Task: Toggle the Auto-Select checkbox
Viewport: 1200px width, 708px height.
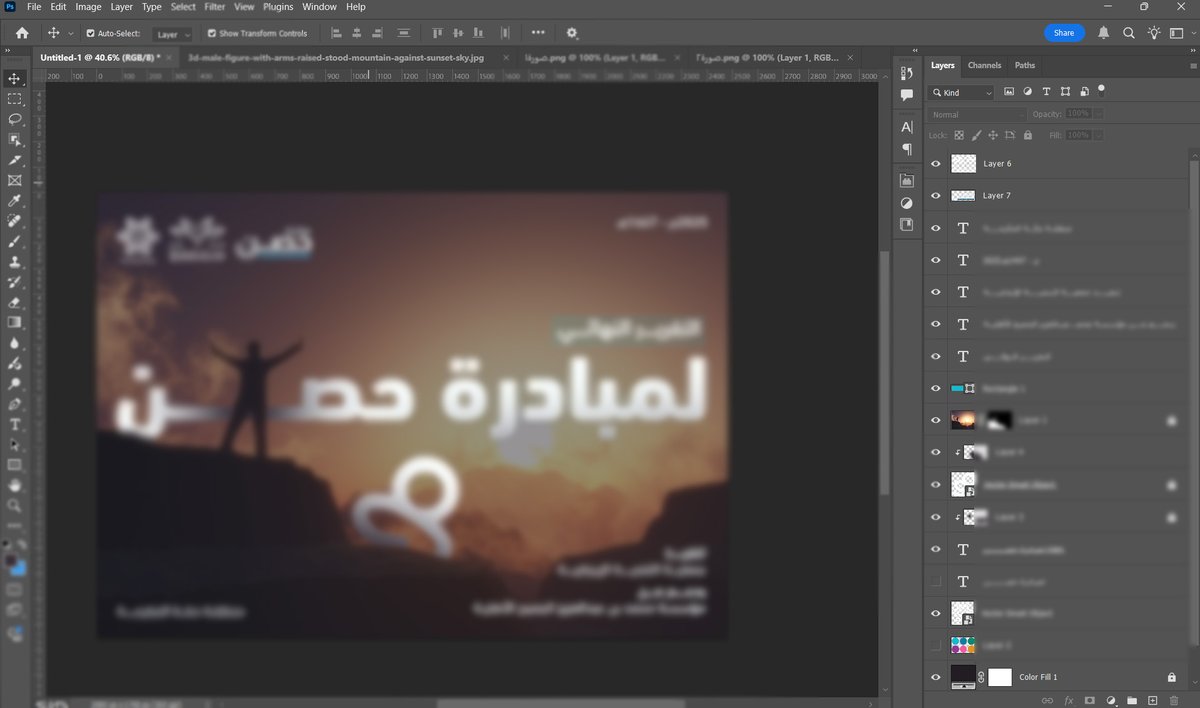Action: click(x=89, y=33)
